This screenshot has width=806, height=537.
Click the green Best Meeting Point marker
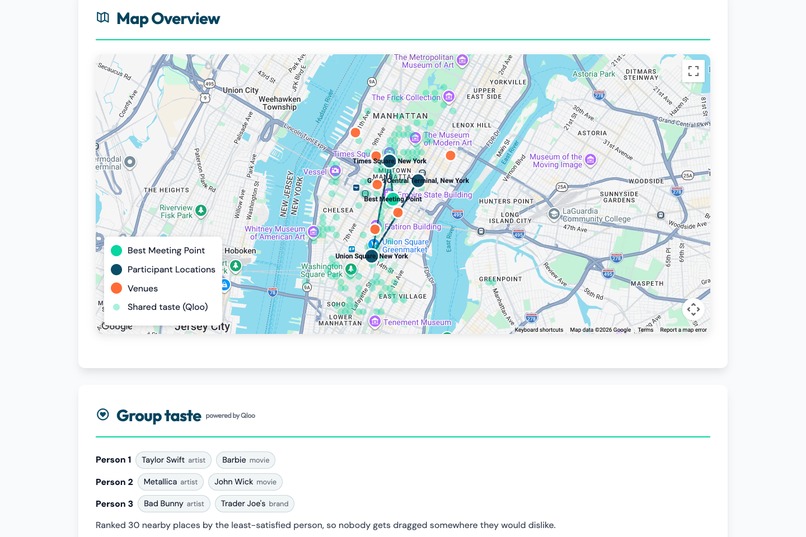point(393,199)
